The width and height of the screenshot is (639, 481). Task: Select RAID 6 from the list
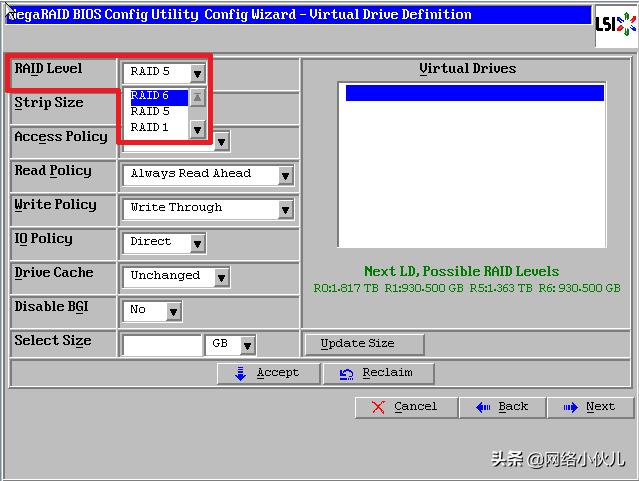point(158,96)
